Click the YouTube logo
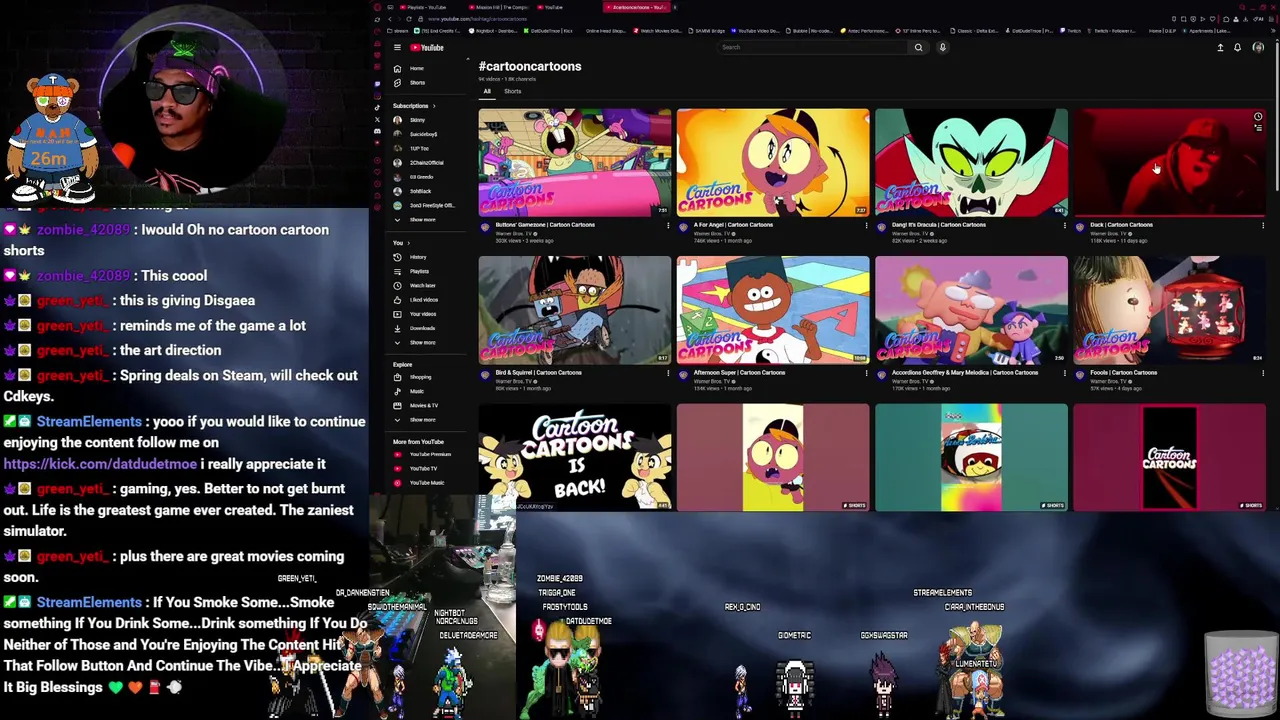Image resolution: width=1280 pixels, height=720 pixels. [427, 48]
